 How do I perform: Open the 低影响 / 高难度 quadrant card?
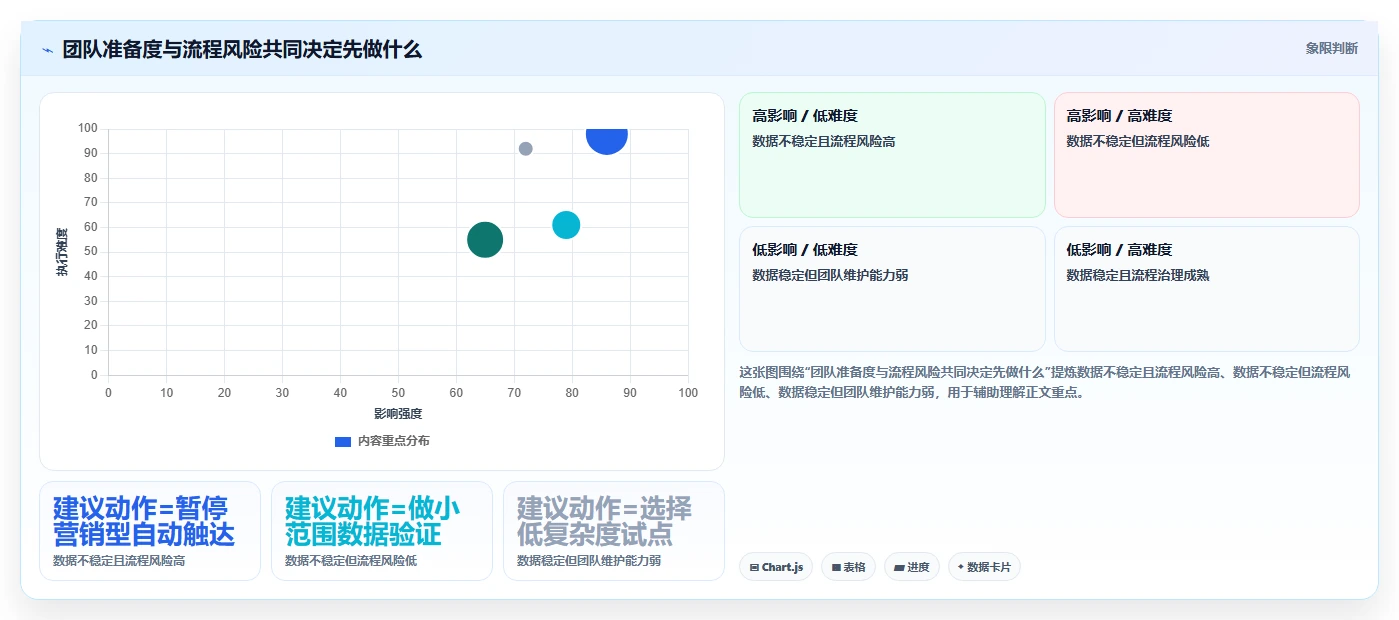click(1206, 289)
